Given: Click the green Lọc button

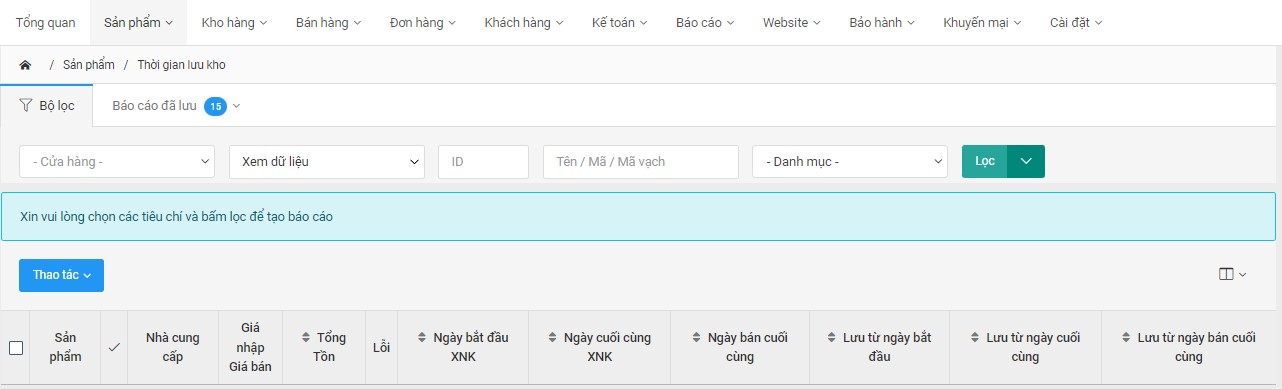Looking at the screenshot, I should click(985, 161).
